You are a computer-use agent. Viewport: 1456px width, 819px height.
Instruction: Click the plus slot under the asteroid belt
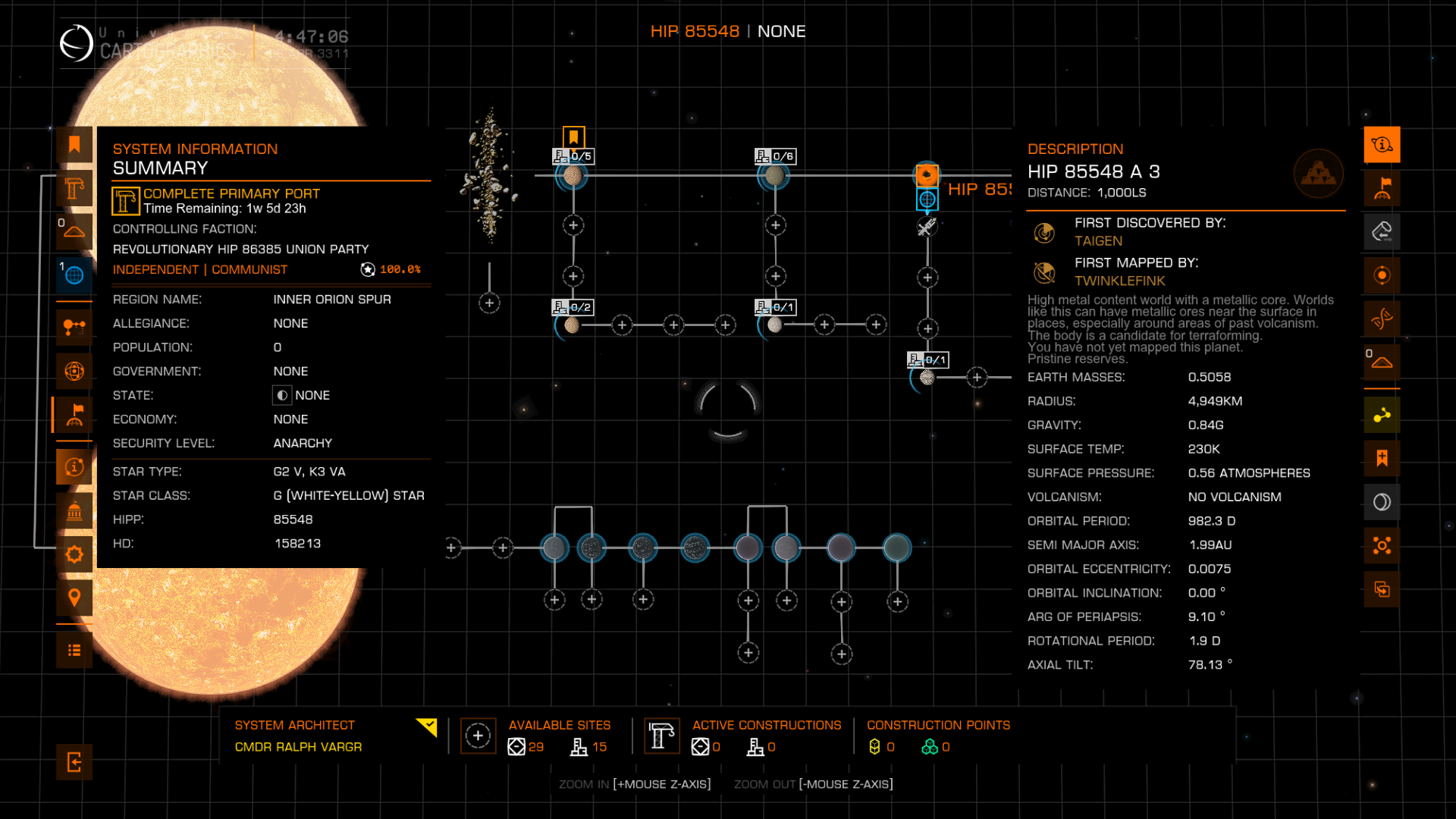point(489,303)
